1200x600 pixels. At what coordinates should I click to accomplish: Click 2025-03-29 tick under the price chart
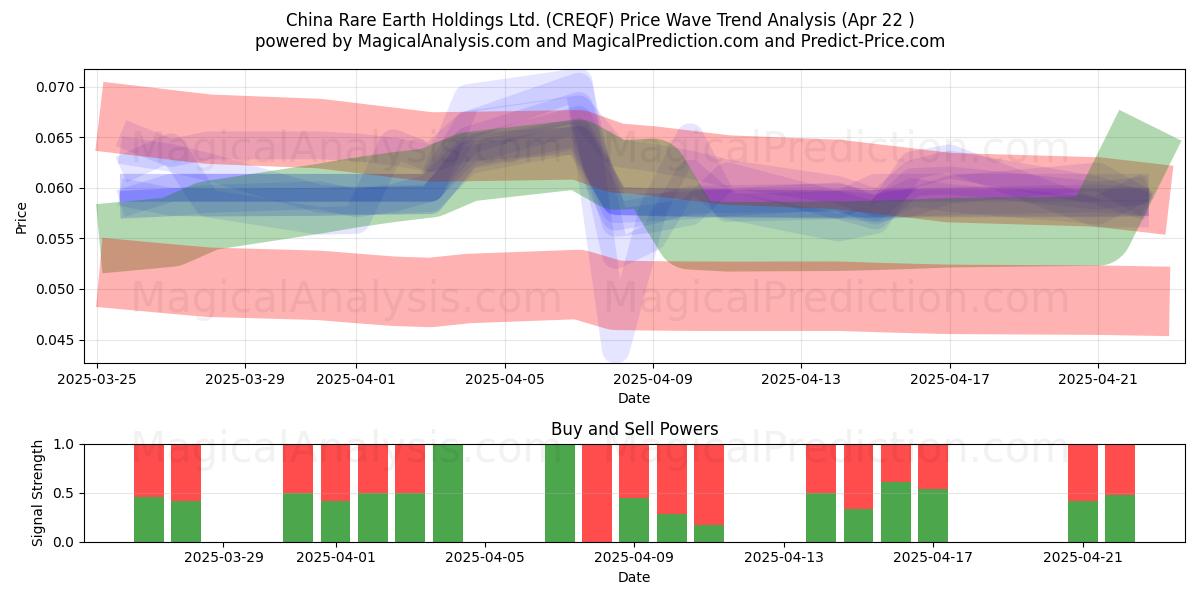245,379
